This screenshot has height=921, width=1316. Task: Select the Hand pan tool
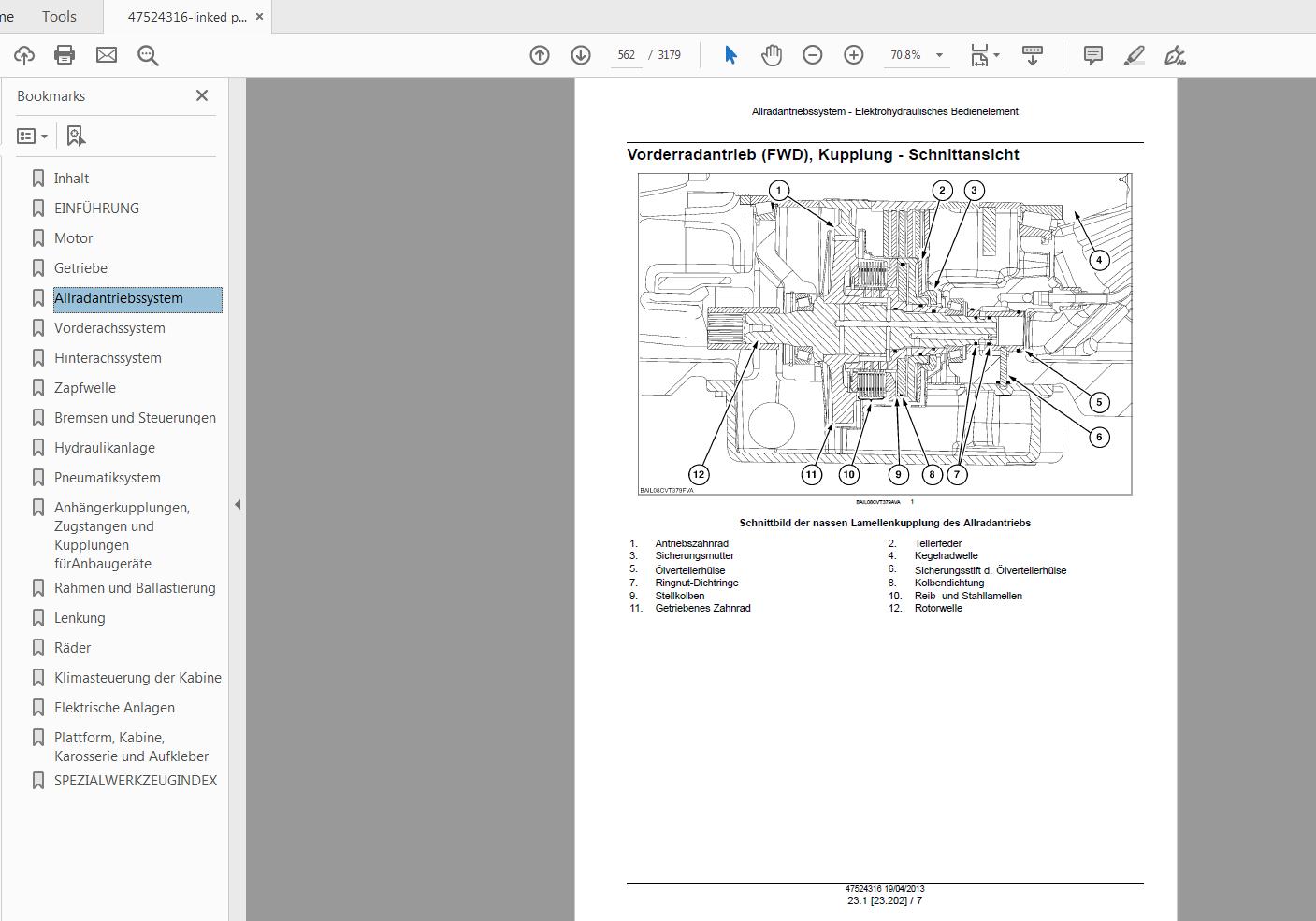[771, 55]
